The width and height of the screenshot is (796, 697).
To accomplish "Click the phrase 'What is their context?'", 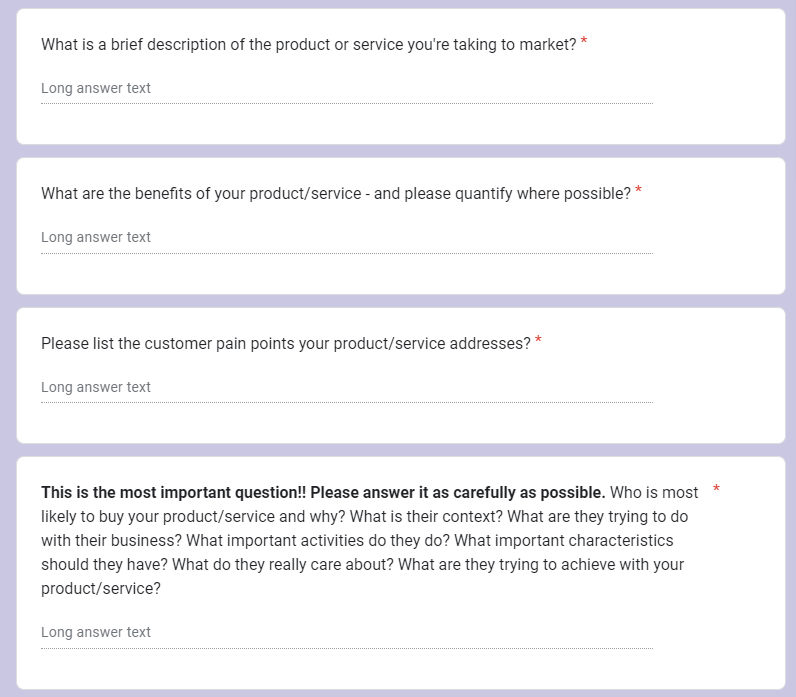I will [426, 517].
